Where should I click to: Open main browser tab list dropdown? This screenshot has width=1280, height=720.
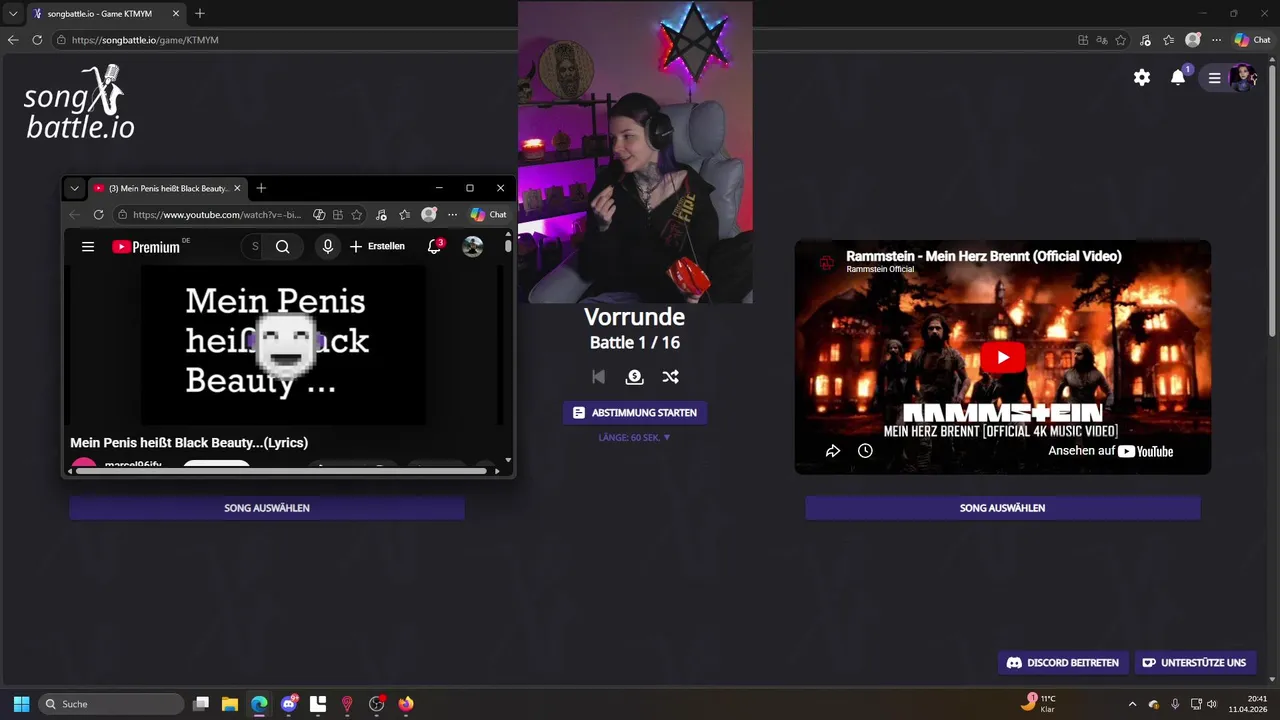13,14
